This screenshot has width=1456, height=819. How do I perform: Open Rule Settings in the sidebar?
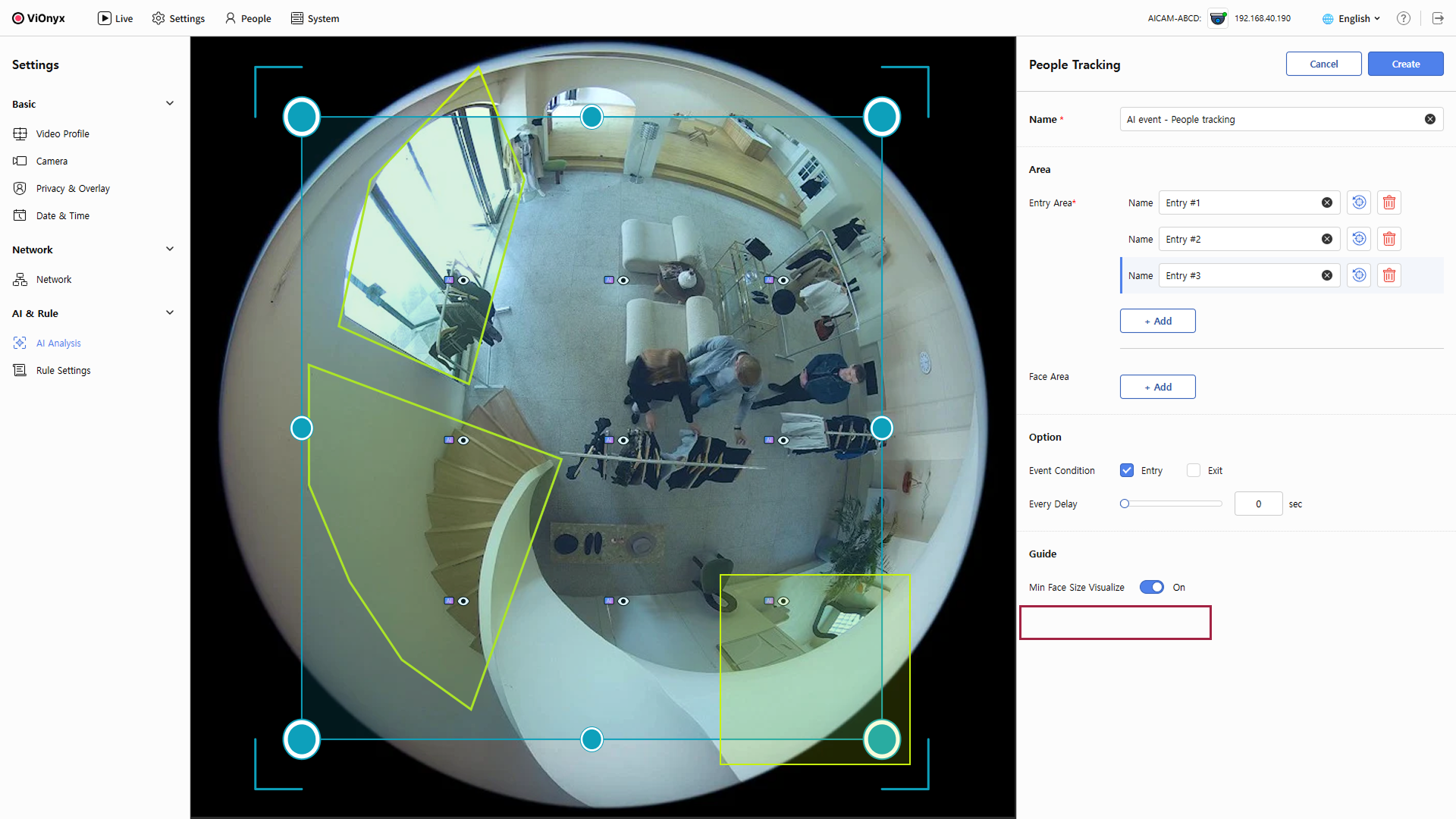click(x=63, y=370)
